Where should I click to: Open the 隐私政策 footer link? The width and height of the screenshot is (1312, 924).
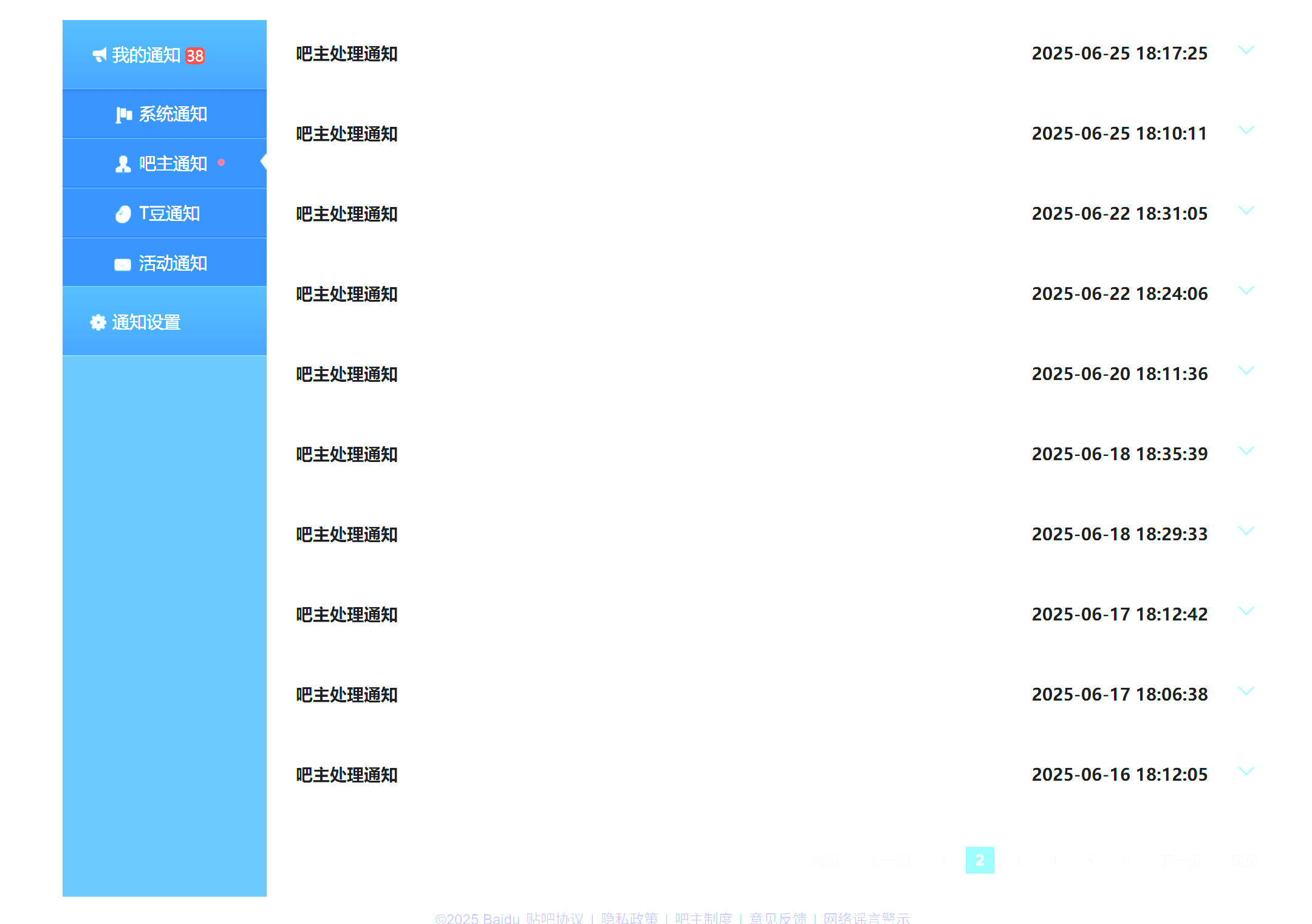(629, 918)
